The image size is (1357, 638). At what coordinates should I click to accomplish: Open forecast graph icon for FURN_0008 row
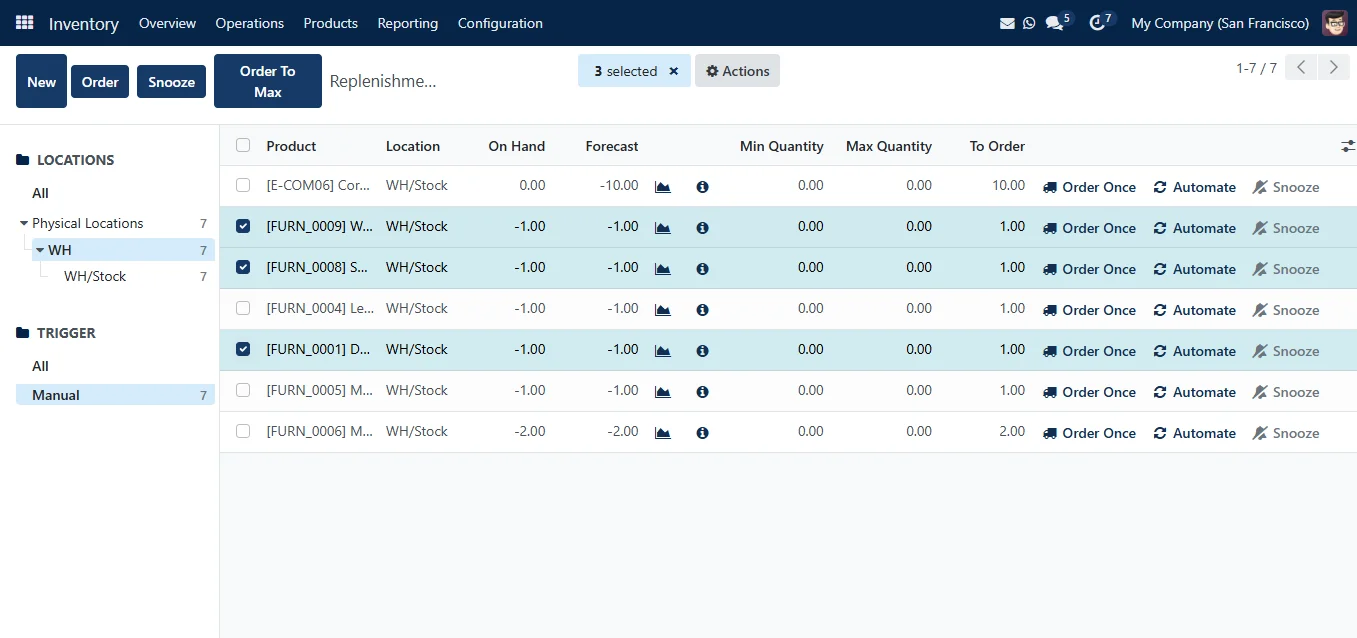pos(662,269)
